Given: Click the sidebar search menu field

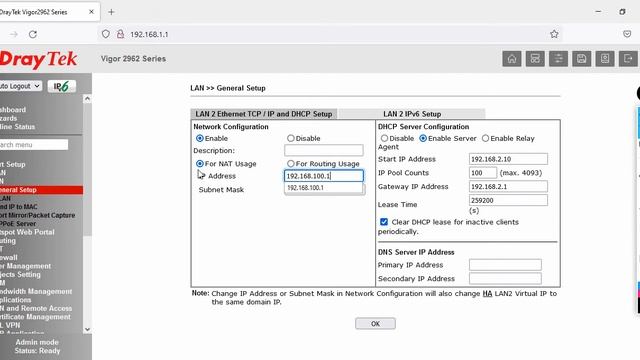Looking at the screenshot, I should tap(34, 145).
